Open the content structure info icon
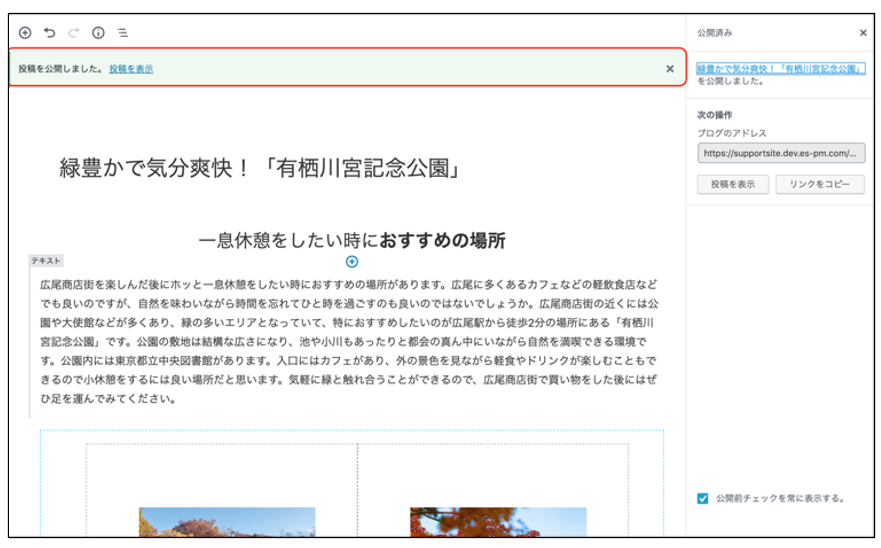Screen dimensions: 881x548 point(98,33)
